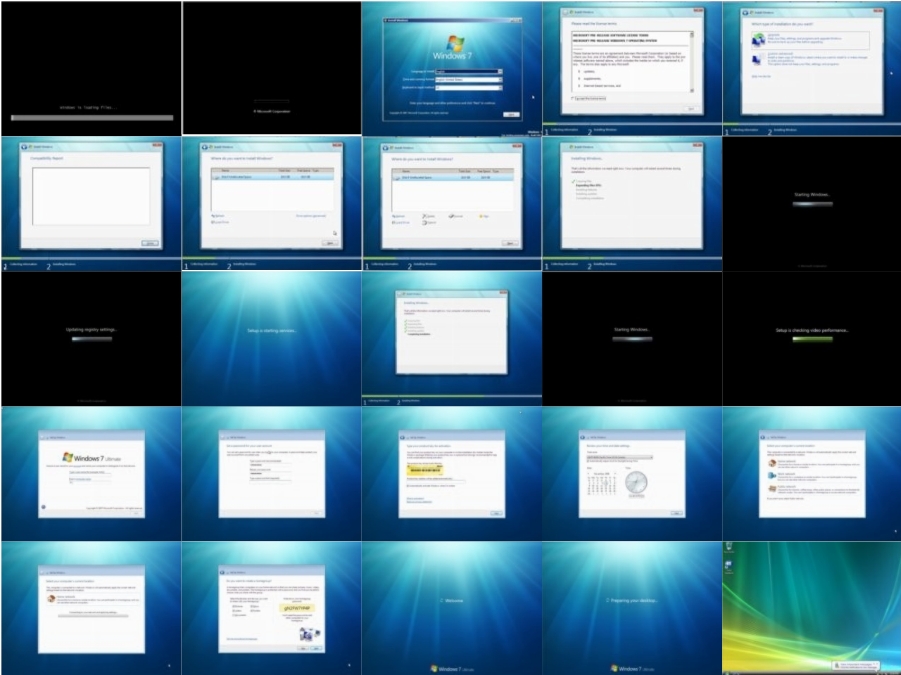Open the installation type selection thumbnail

812,68
